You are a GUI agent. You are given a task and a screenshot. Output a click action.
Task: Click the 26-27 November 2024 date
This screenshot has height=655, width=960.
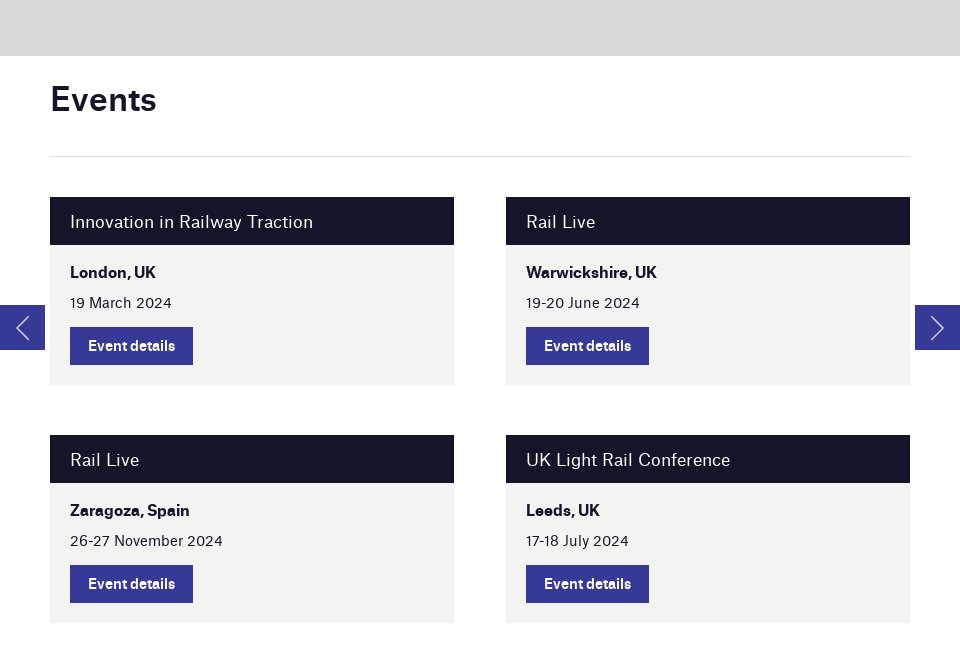[x=146, y=540]
